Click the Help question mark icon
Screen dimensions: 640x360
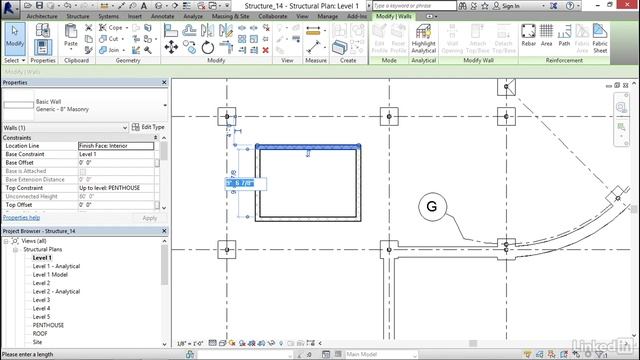click(x=570, y=6)
